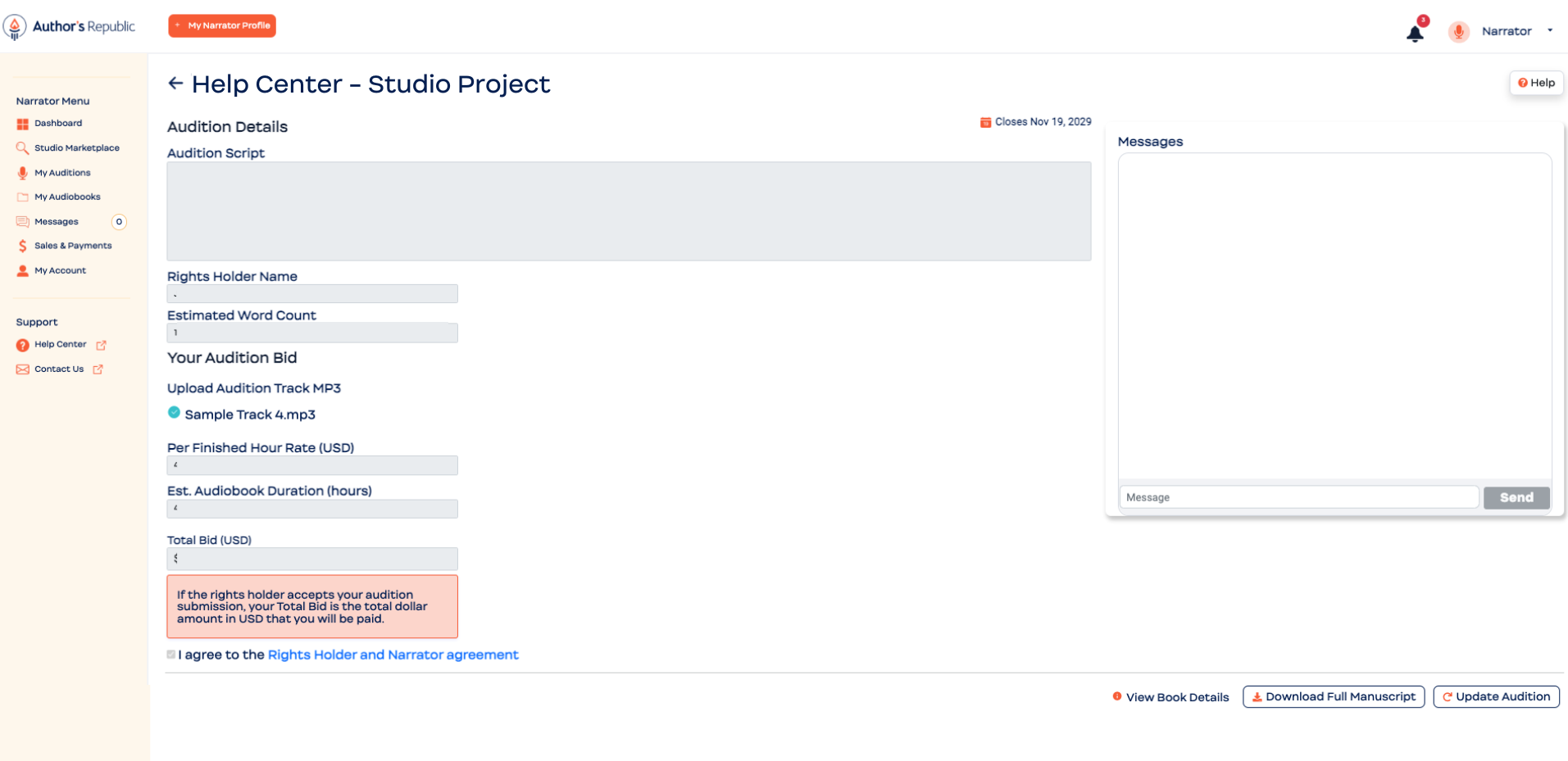Expand the Narrator account dropdown arrow
This screenshot has width=1568, height=761.
(1550, 30)
